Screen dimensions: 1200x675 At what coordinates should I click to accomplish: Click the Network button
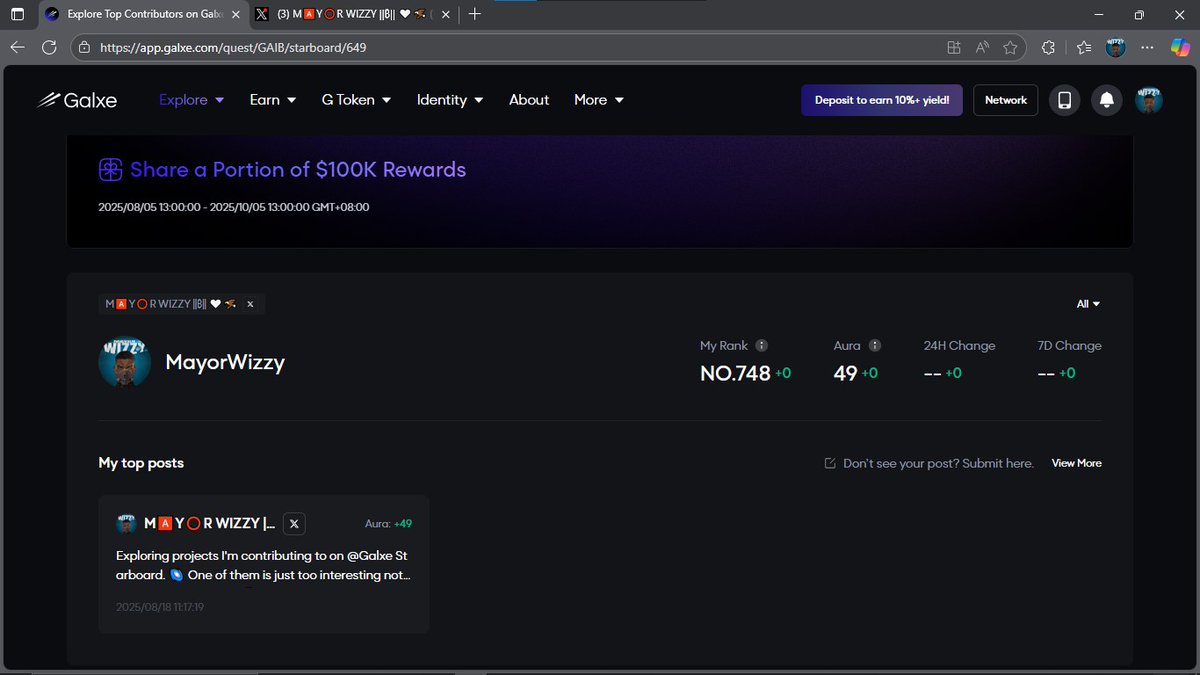1006,100
